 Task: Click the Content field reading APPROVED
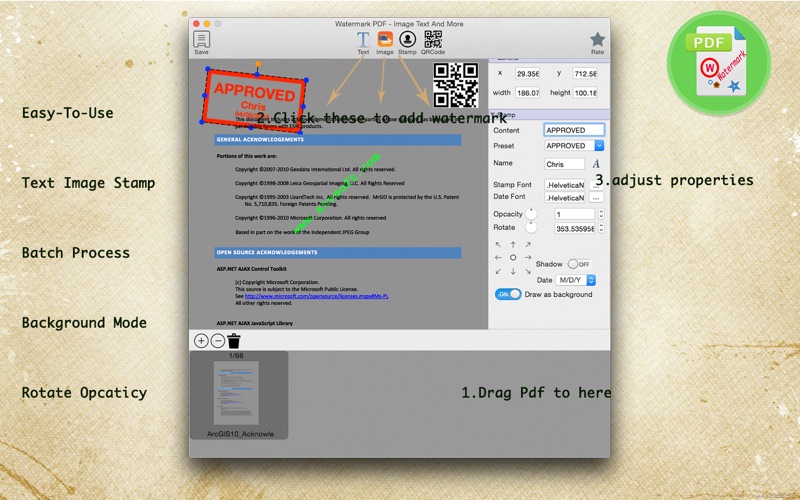[x=574, y=130]
